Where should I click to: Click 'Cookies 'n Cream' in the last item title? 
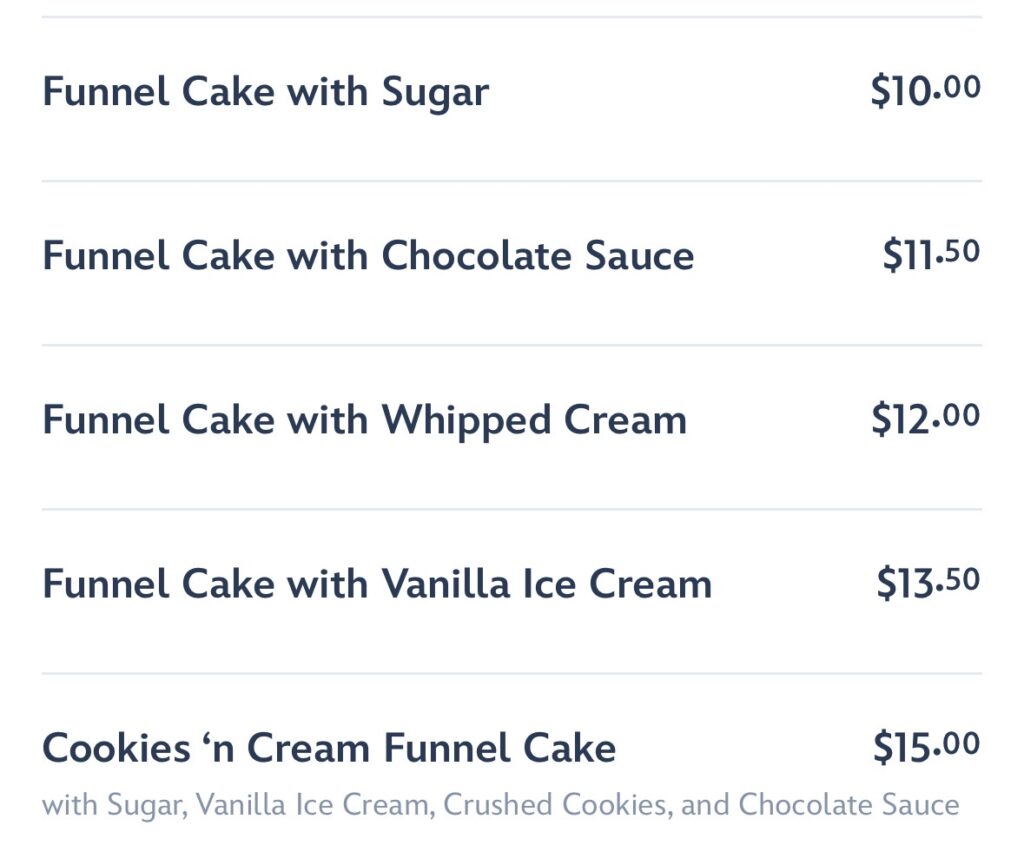click(207, 748)
